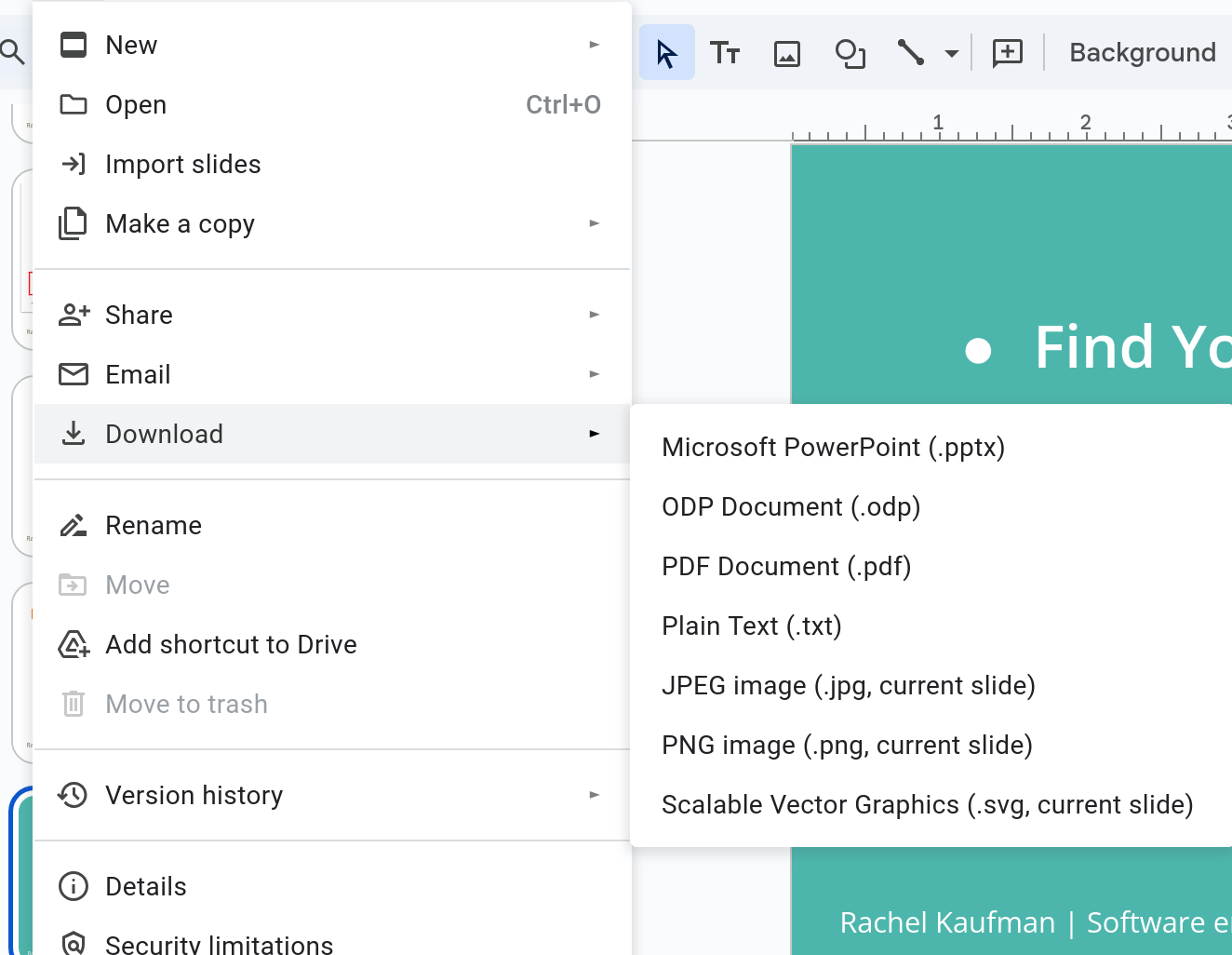This screenshot has width=1232, height=955.
Task: Choose Add shortcut to Drive
Action: pyautogui.click(x=231, y=645)
